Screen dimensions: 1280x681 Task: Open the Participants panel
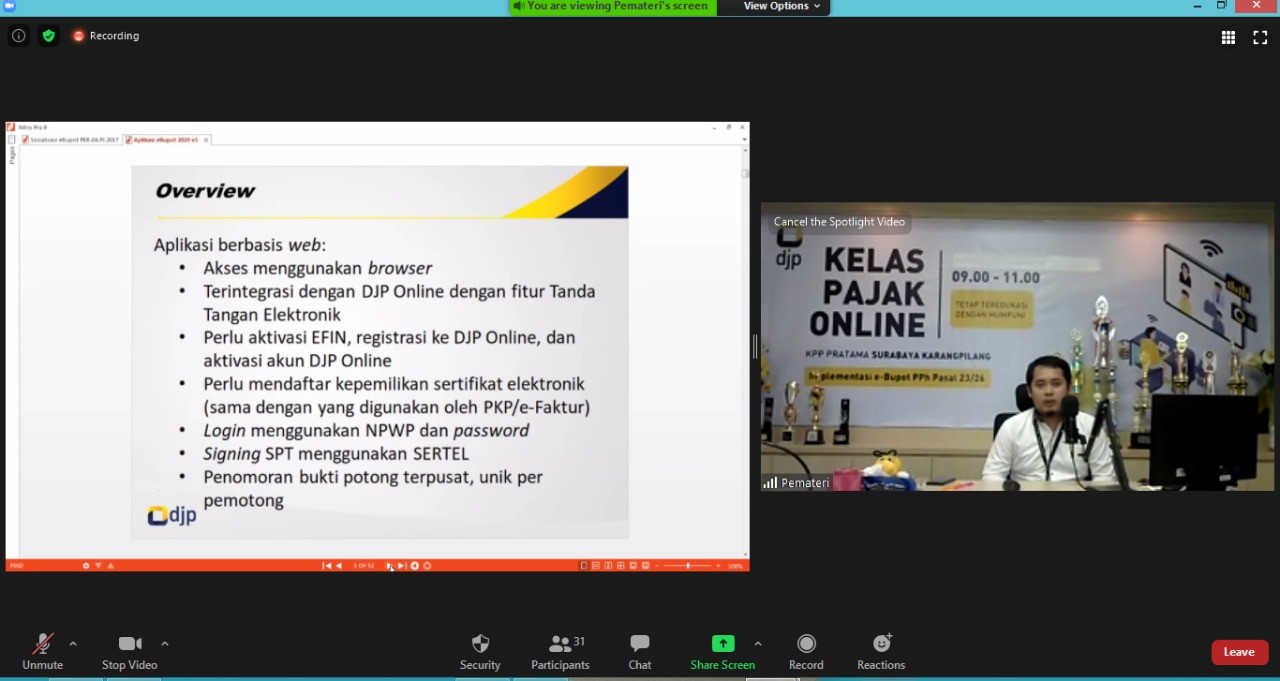[560, 652]
